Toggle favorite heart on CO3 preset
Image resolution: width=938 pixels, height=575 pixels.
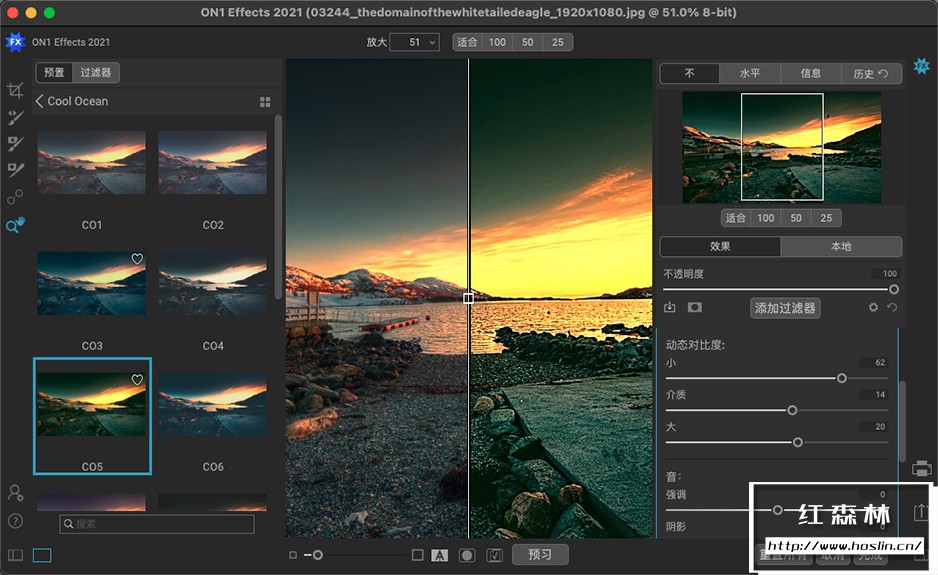[138, 259]
